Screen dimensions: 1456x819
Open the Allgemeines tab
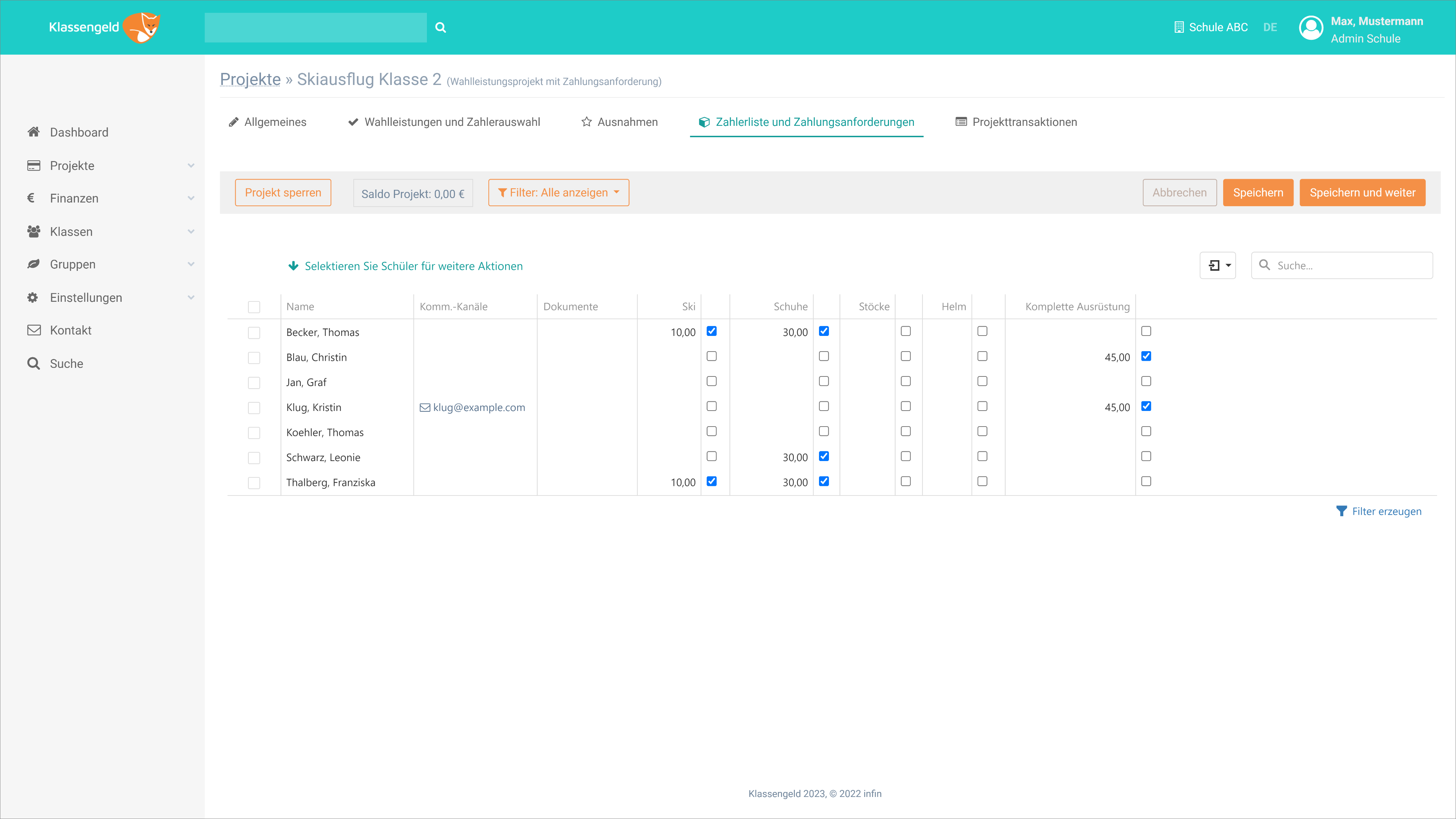(x=267, y=122)
